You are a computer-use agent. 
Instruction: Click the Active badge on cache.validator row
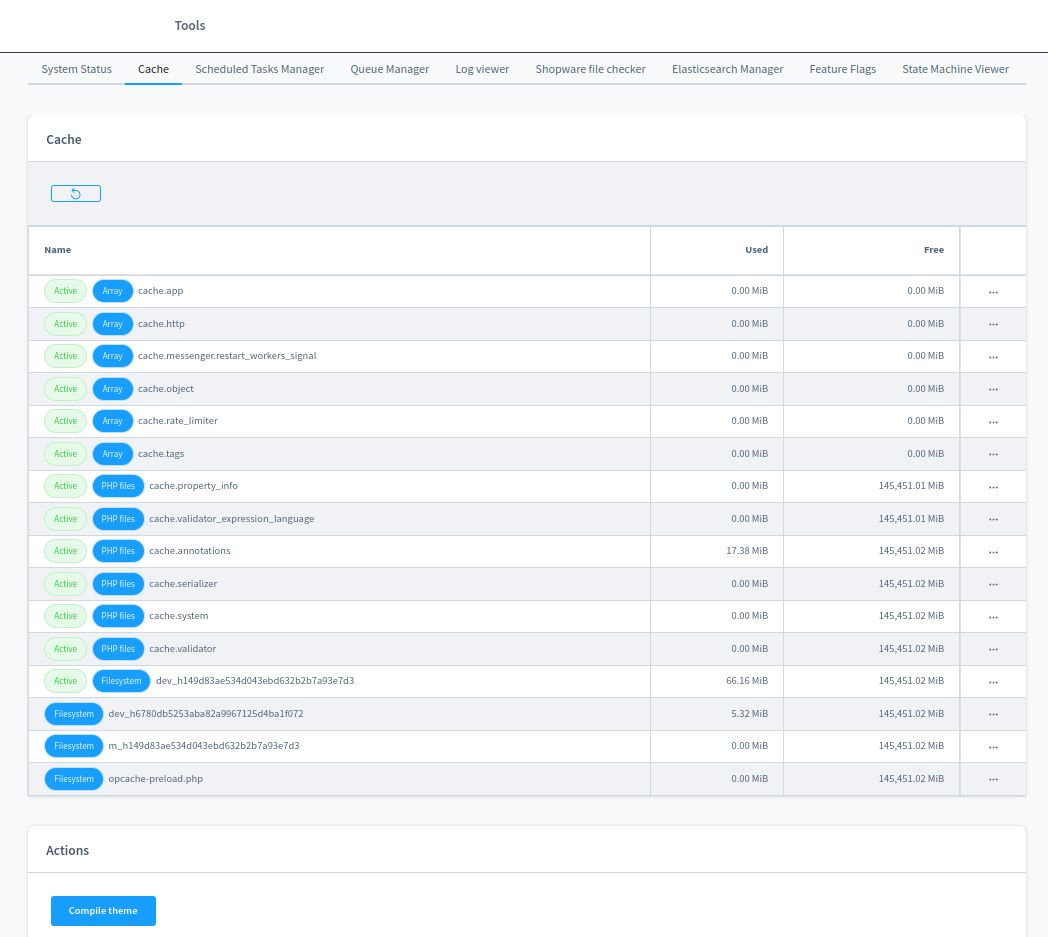tap(65, 649)
